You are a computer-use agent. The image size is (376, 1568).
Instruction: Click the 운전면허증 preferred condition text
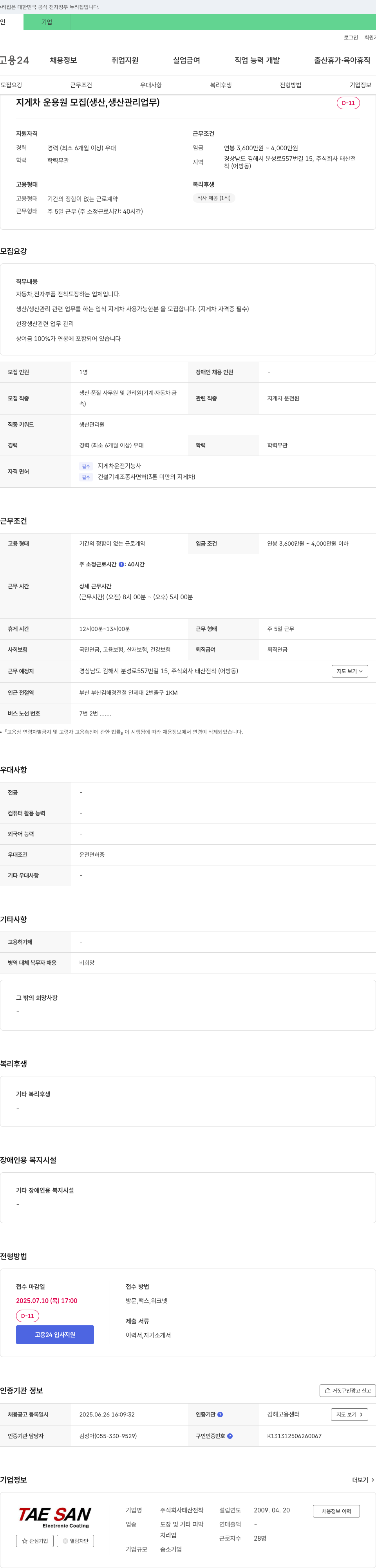pos(92,854)
